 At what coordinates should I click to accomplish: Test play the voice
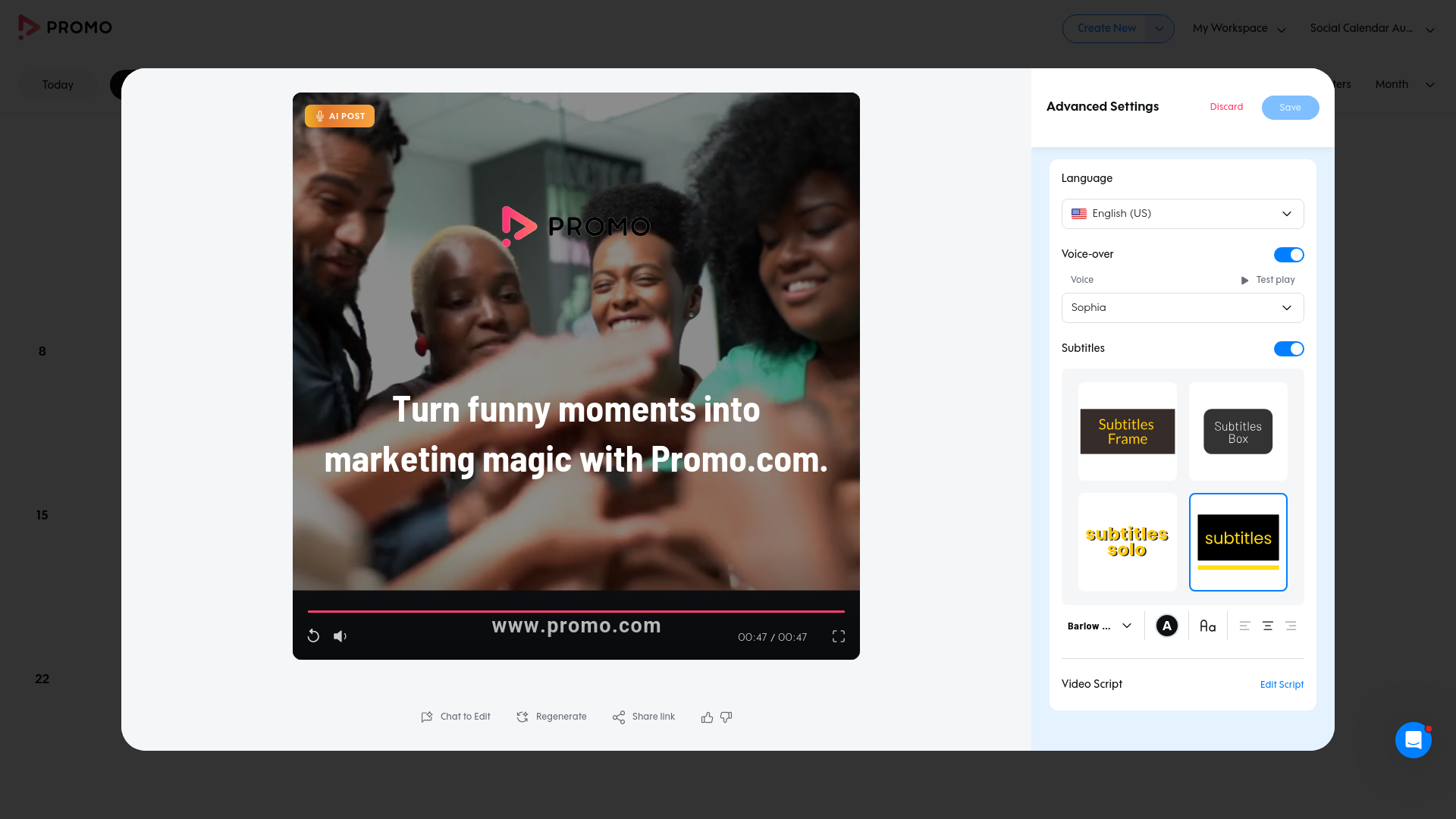click(x=1268, y=280)
